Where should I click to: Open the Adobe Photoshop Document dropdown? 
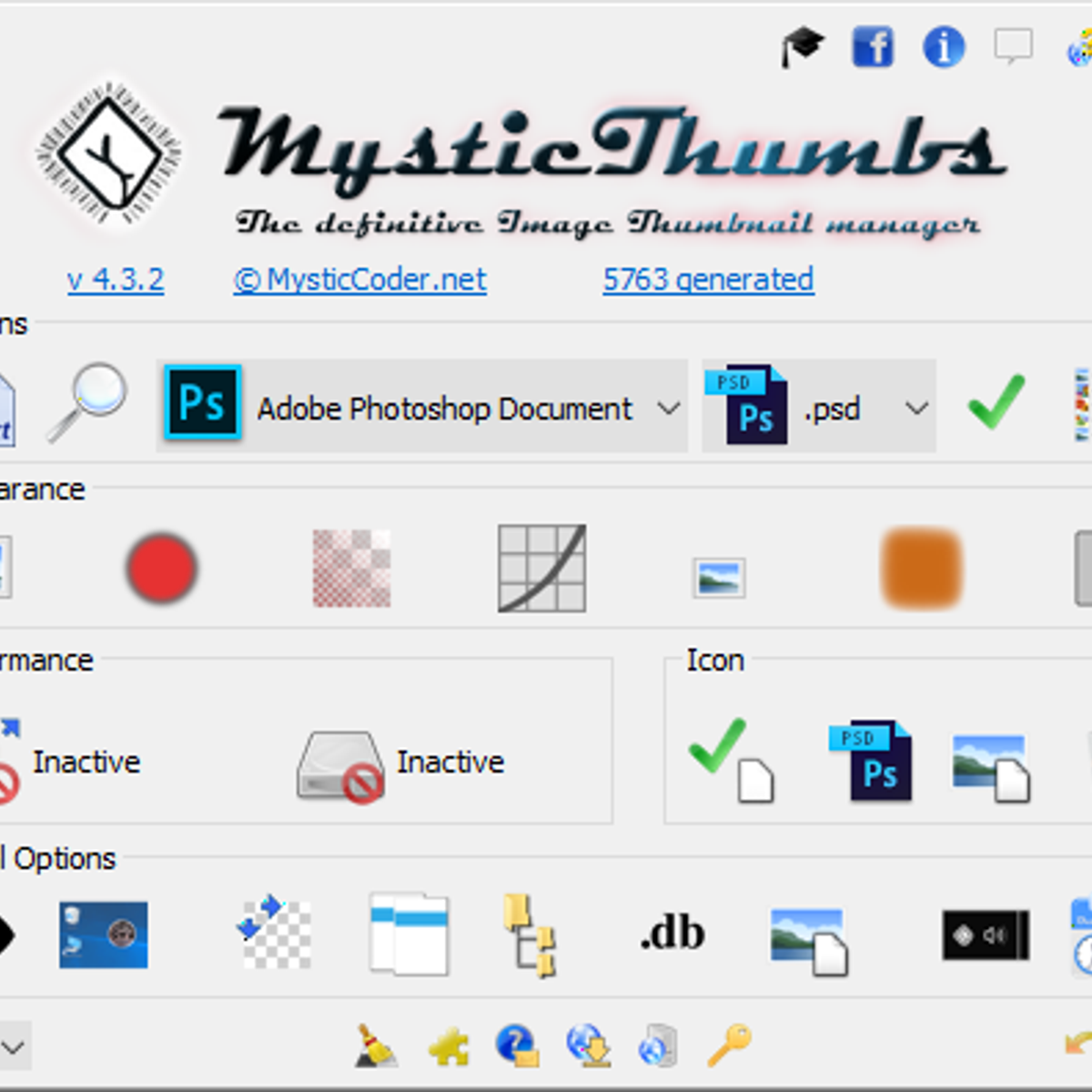tap(422, 406)
